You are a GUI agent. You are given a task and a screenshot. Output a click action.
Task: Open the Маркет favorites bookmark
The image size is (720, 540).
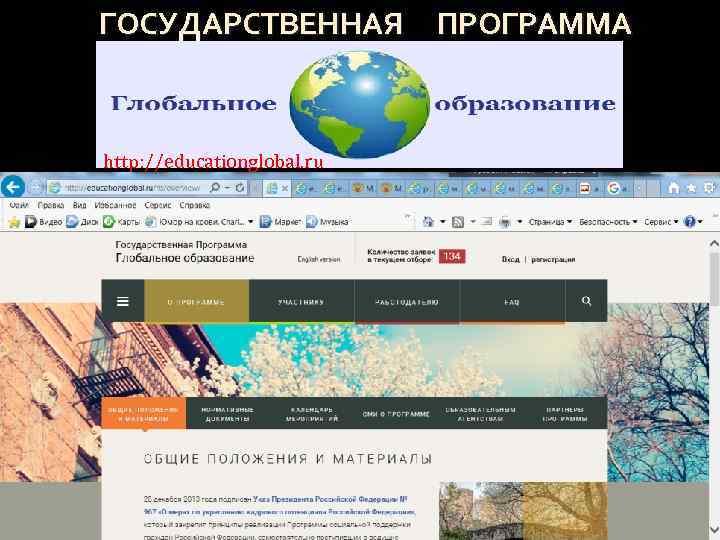[280, 222]
